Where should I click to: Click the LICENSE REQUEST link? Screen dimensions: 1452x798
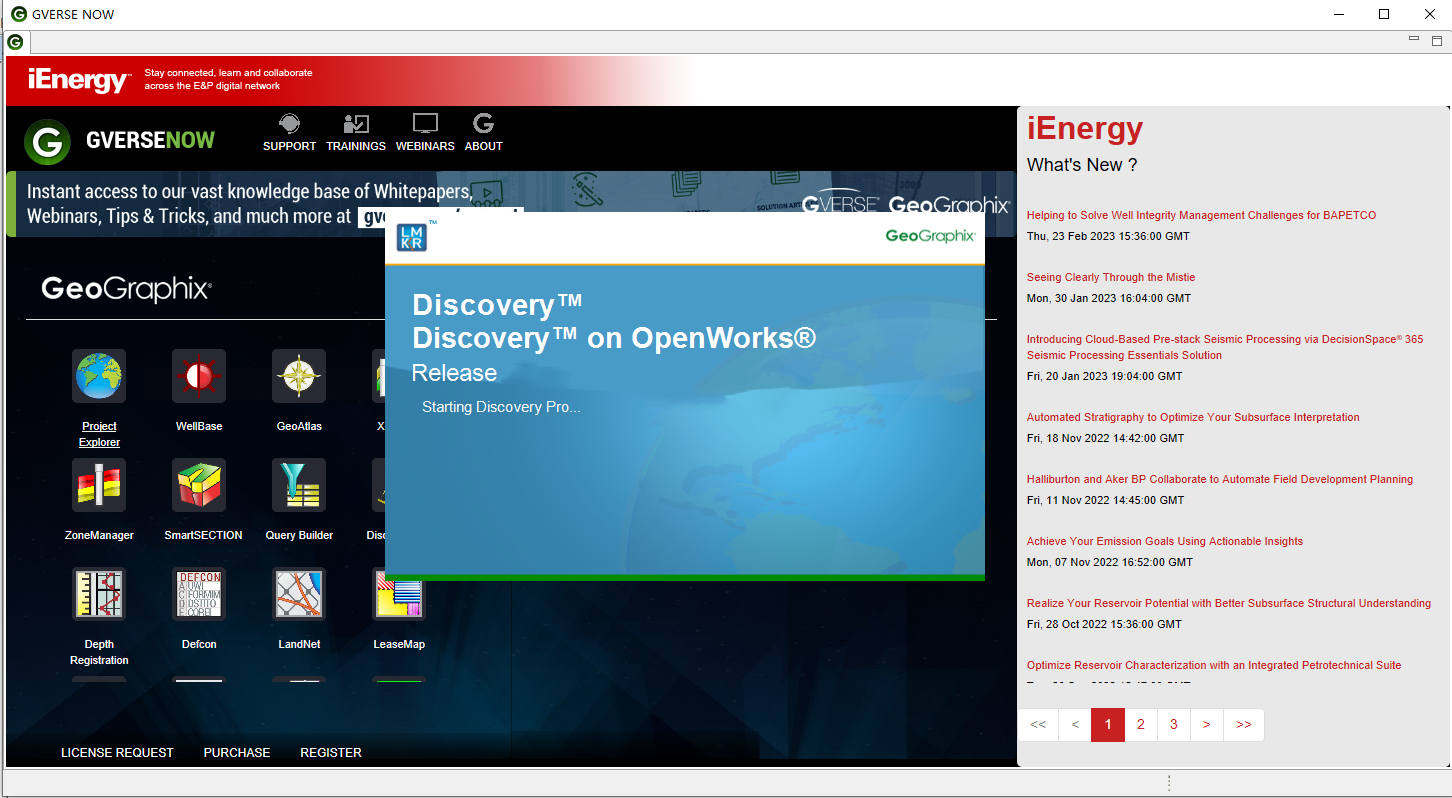click(117, 753)
